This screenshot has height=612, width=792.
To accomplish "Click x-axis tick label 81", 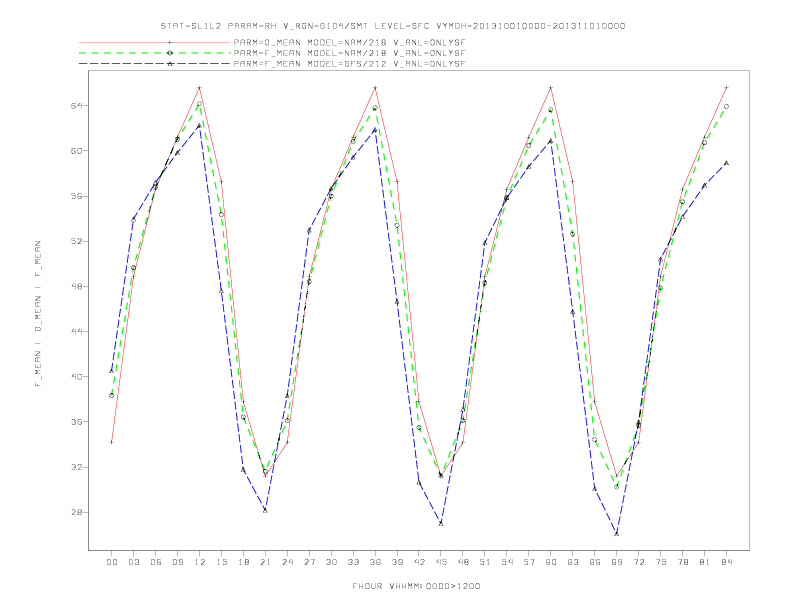I will (x=705, y=562).
